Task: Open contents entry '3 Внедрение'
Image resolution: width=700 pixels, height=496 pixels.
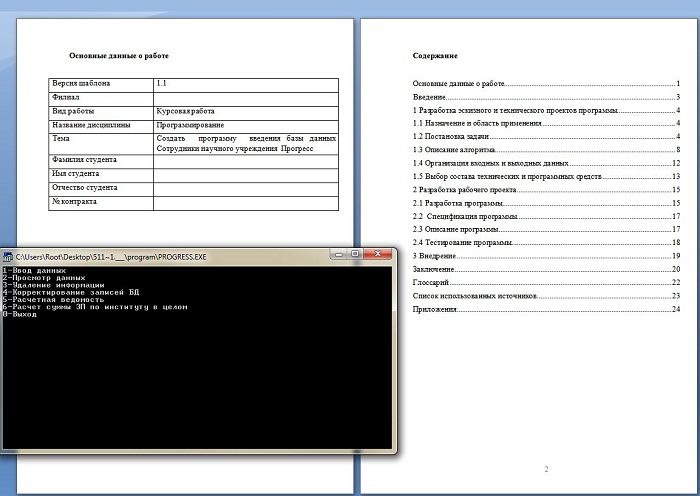Action: pyautogui.click(x=546, y=256)
